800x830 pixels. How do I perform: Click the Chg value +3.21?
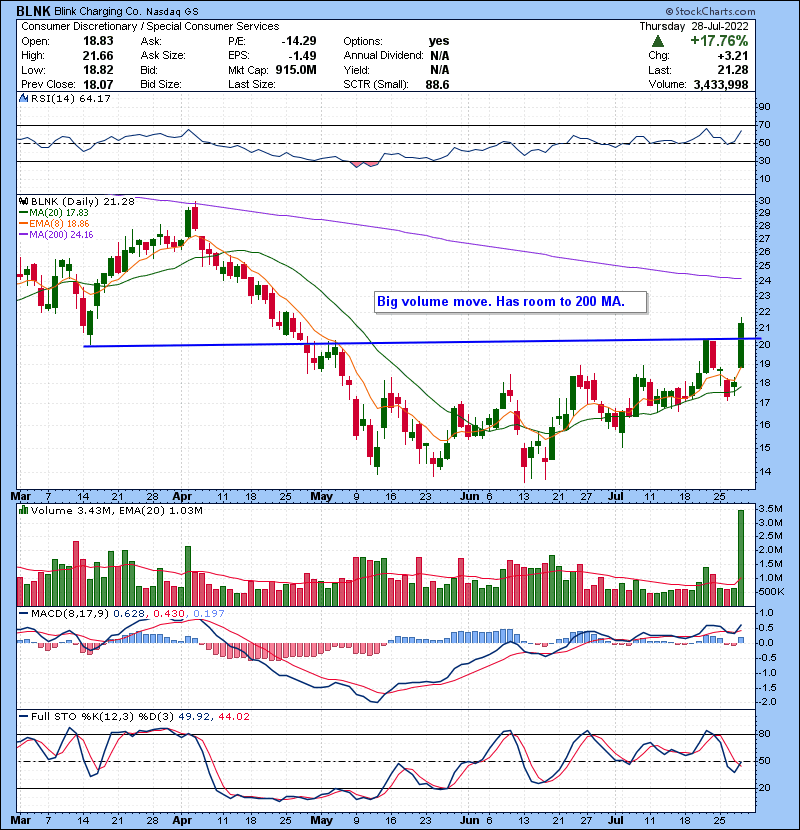point(733,56)
